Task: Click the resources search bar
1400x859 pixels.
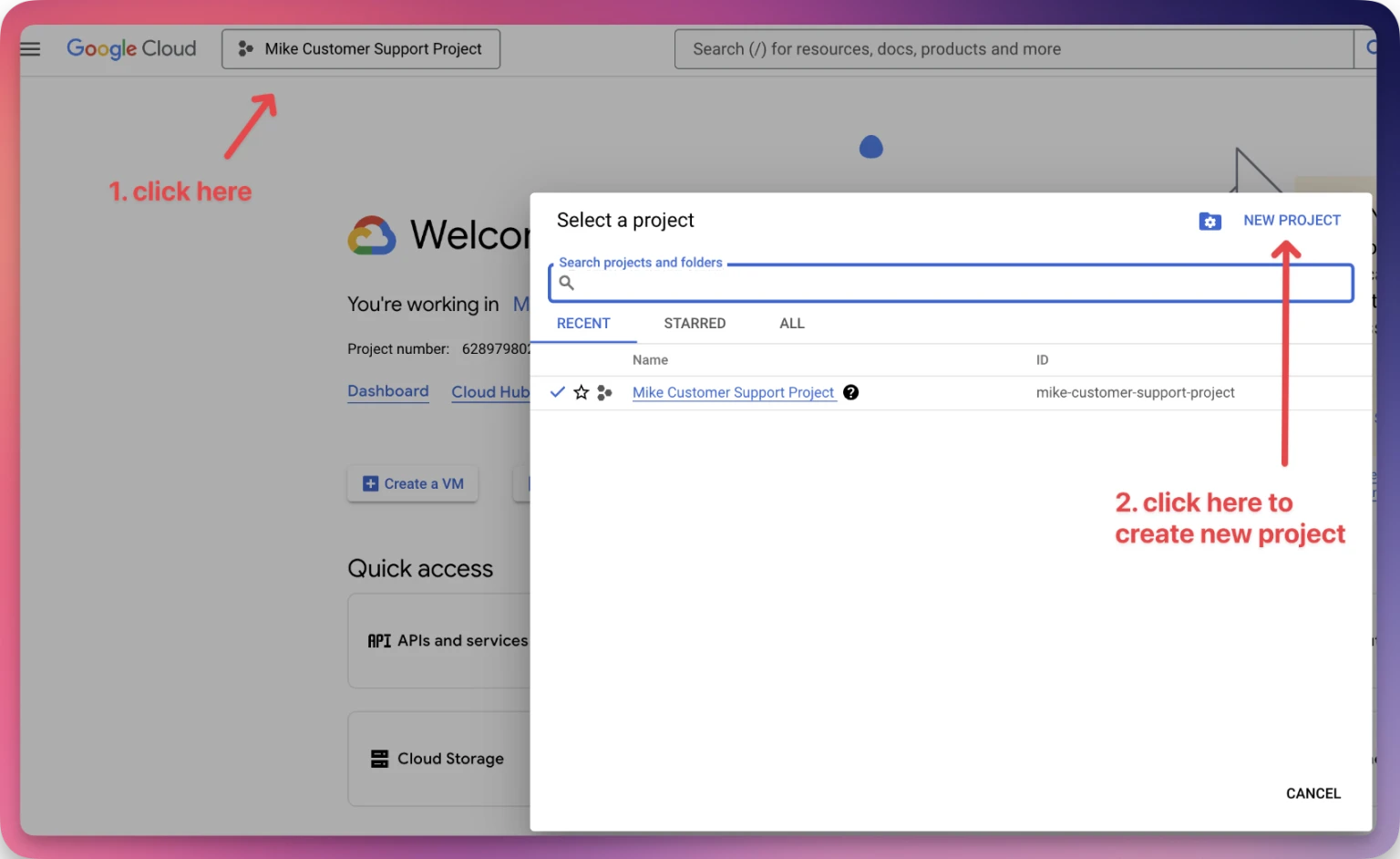Action: pyautogui.click(x=1014, y=49)
